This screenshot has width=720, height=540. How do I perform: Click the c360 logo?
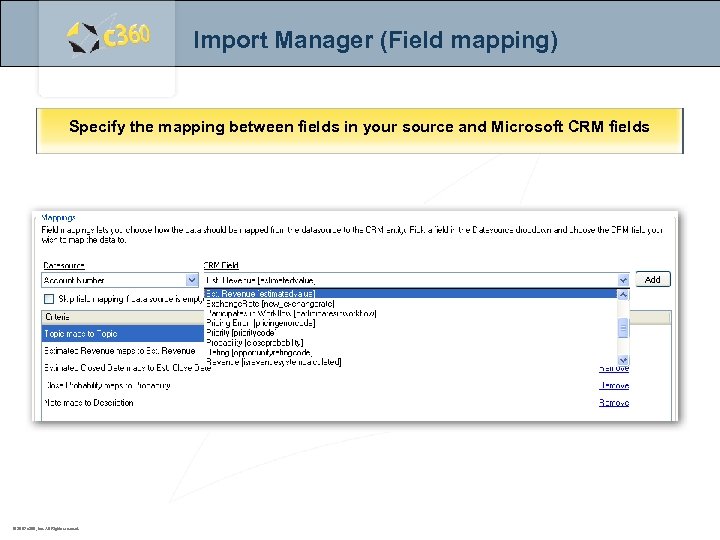click(108, 36)
